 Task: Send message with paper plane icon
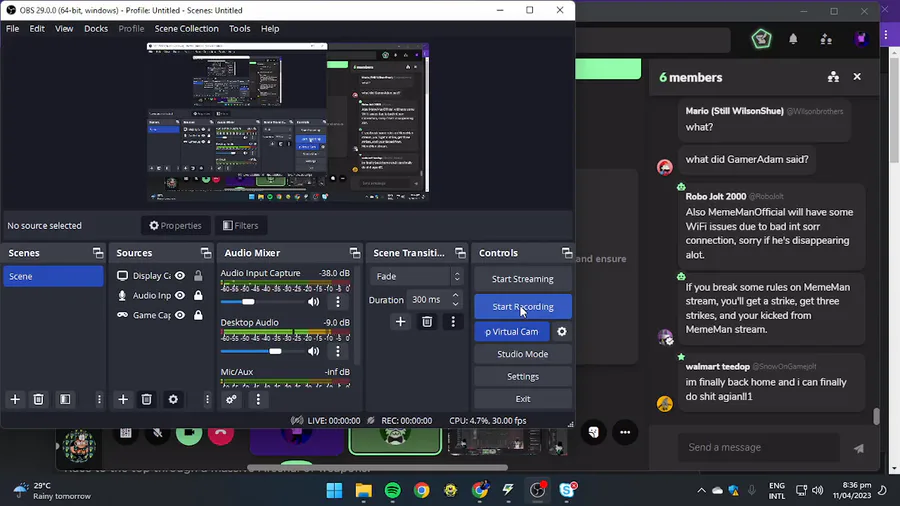859,448
